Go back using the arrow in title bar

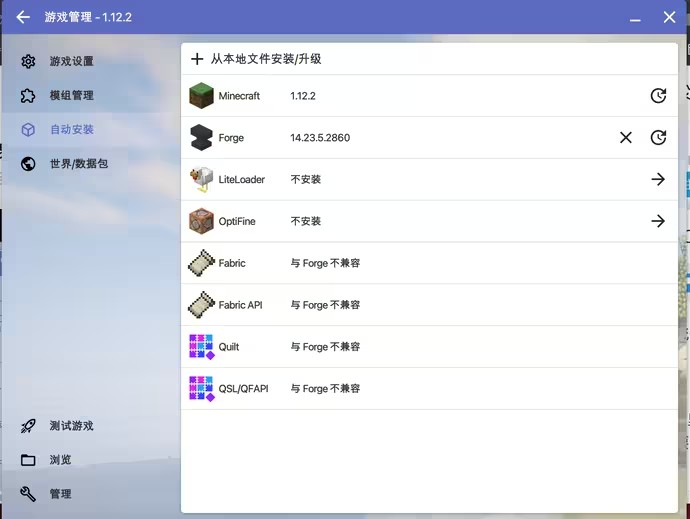tap(23, 17)
